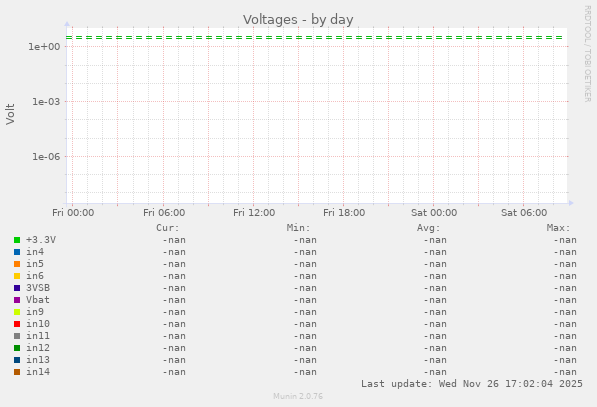Click the 1e-03 y-axis tick label
The image size is (597, 407).
coord(46,102)
